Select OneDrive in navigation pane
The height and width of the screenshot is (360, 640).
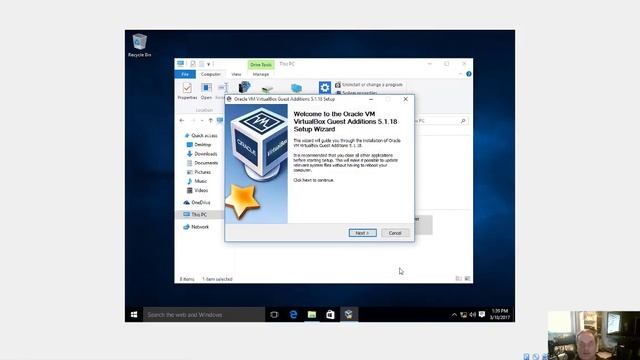[197, 202]
